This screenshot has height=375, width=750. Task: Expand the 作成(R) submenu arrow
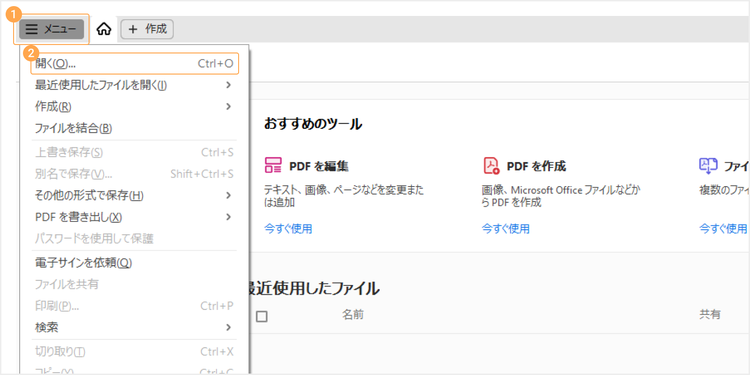coord(229,106)
